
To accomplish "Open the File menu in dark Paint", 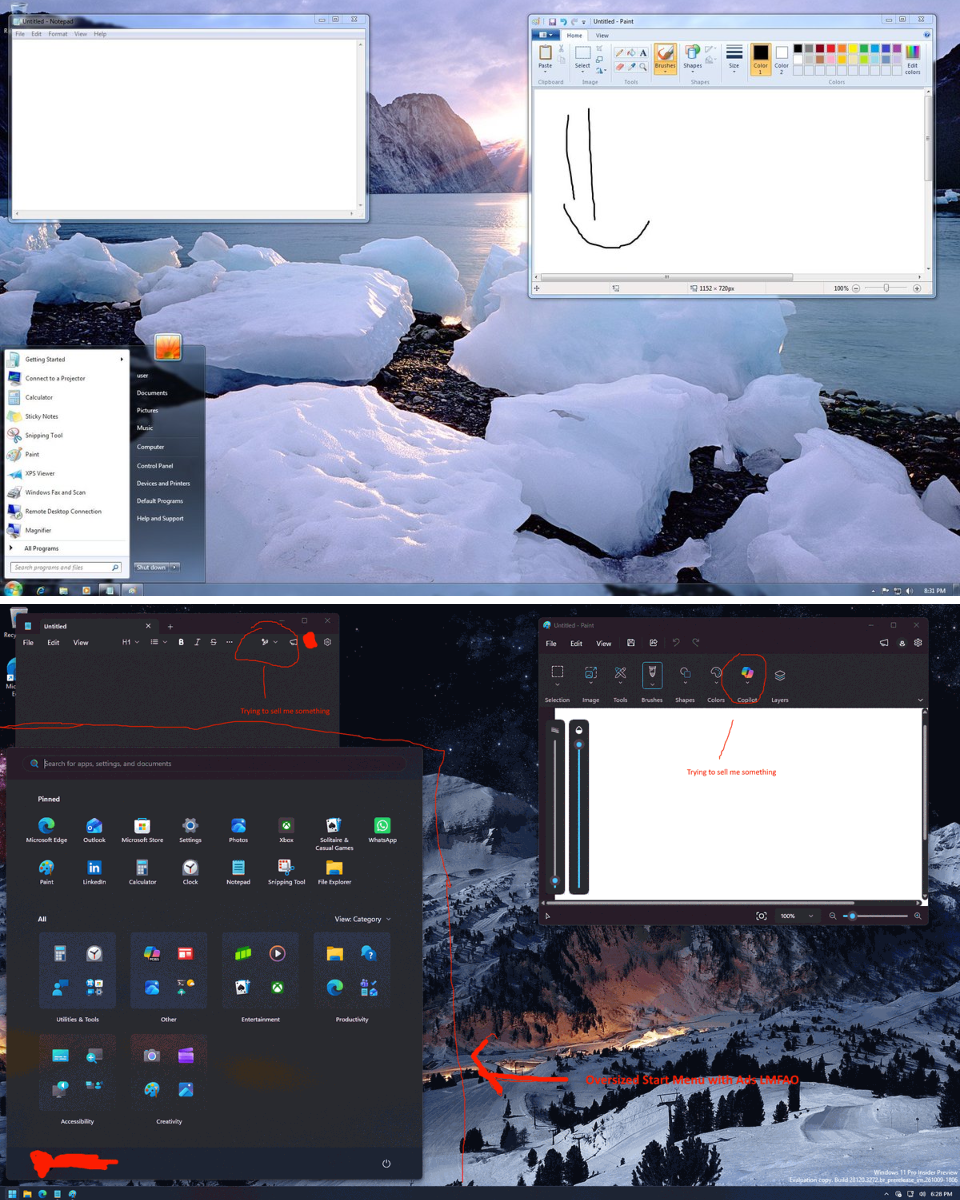I will pyautogui.click(x=551, y=643).
